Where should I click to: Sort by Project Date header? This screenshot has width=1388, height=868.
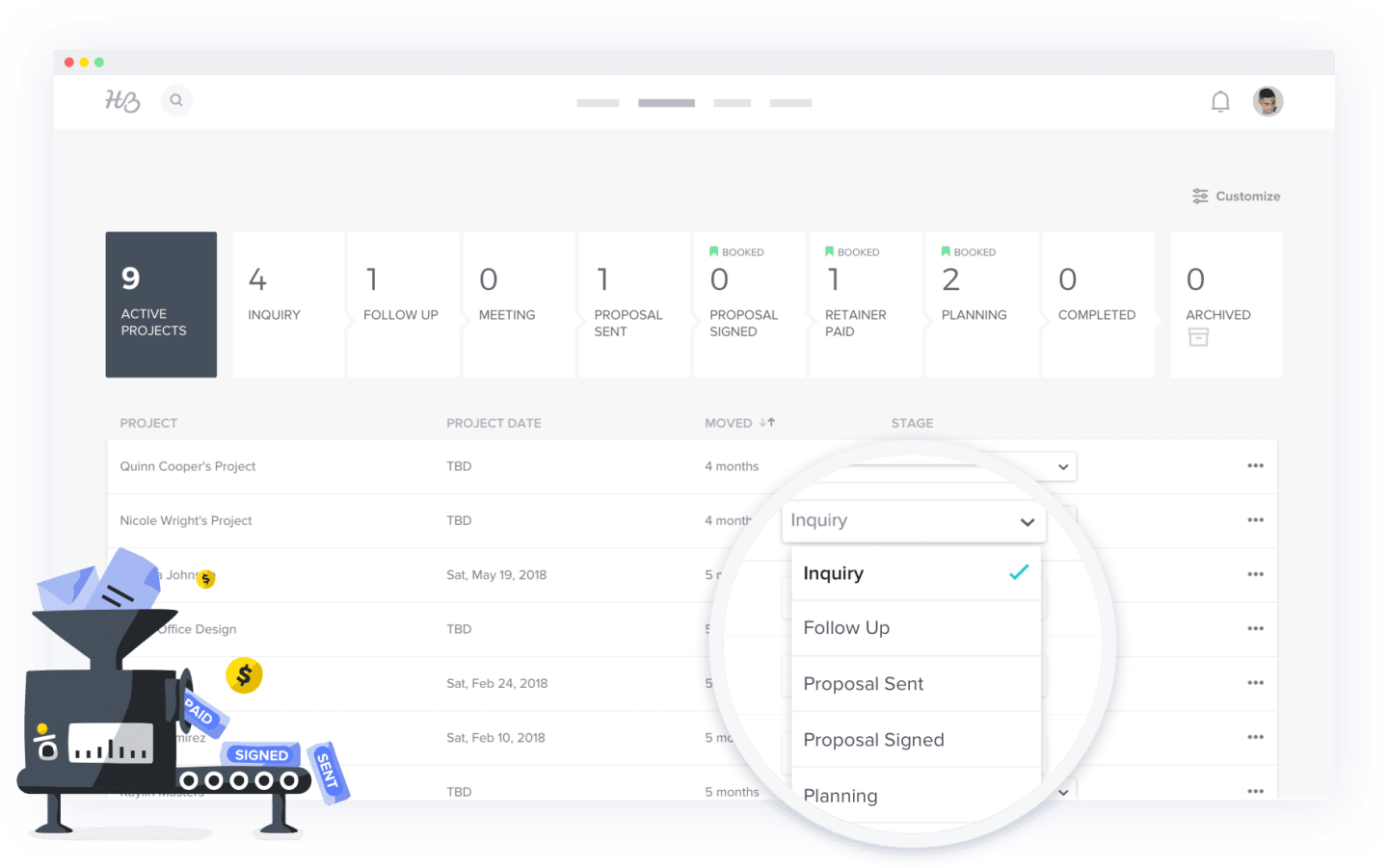tap(494, 423)
